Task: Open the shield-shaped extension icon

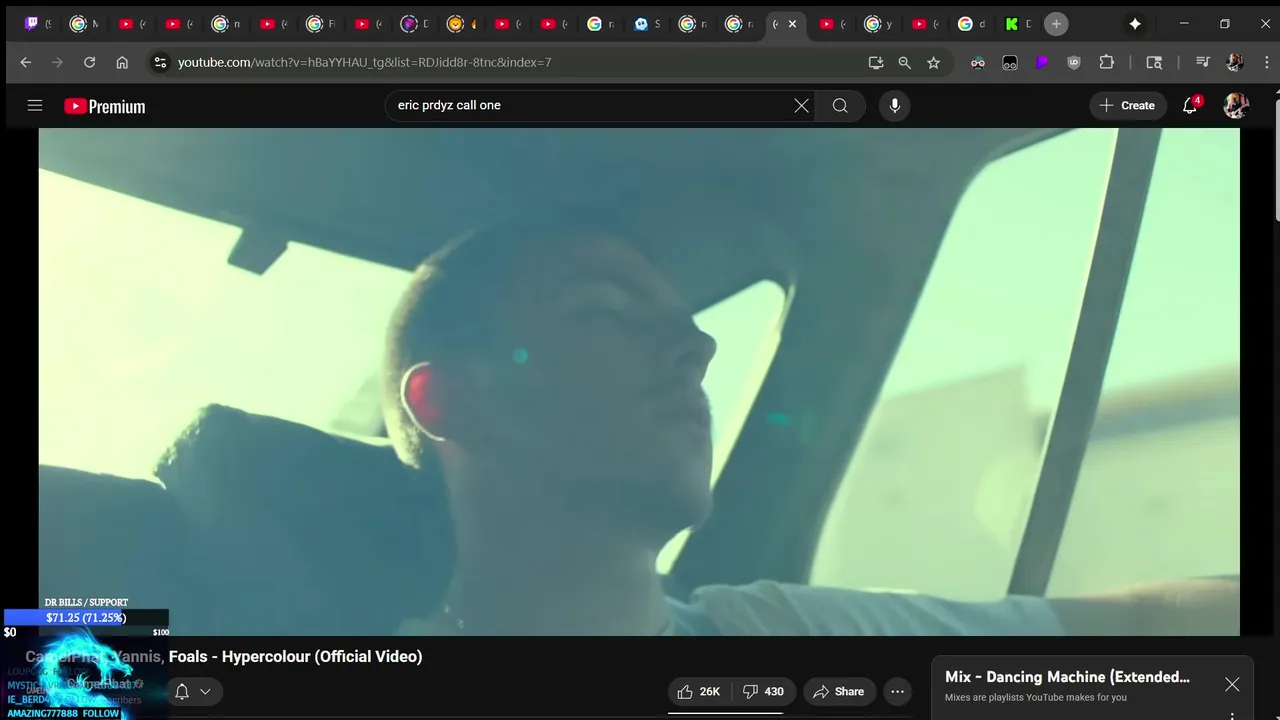Action: pos(1074,62)
